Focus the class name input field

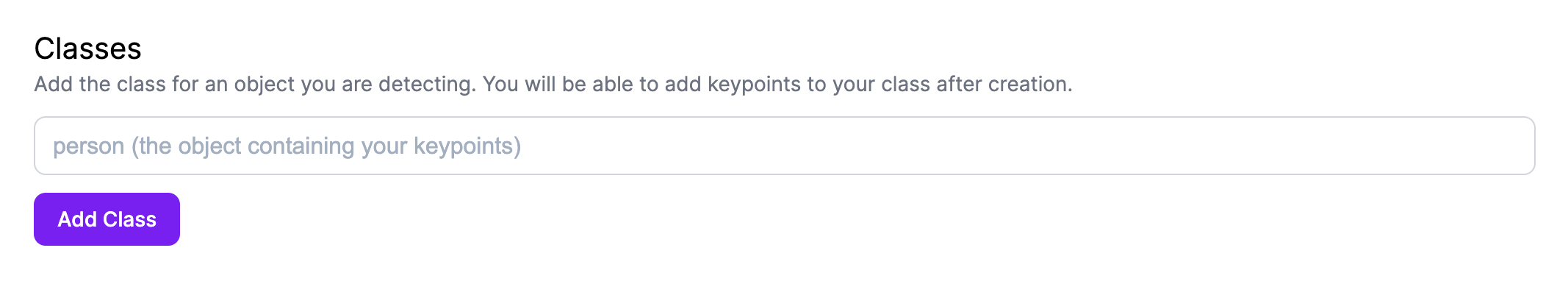point(784,146)
